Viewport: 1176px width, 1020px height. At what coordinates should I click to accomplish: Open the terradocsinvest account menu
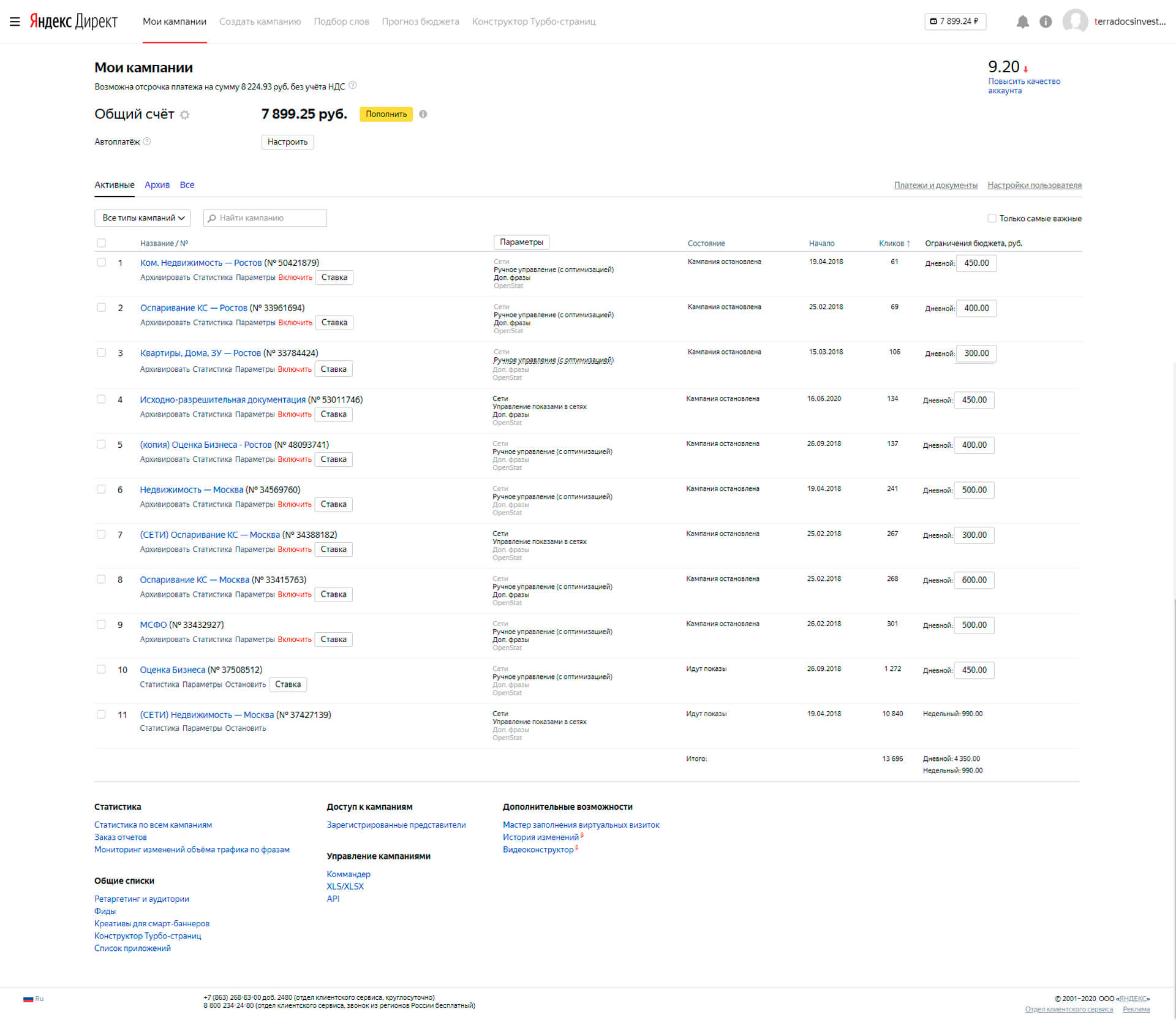pos(1129,21)
